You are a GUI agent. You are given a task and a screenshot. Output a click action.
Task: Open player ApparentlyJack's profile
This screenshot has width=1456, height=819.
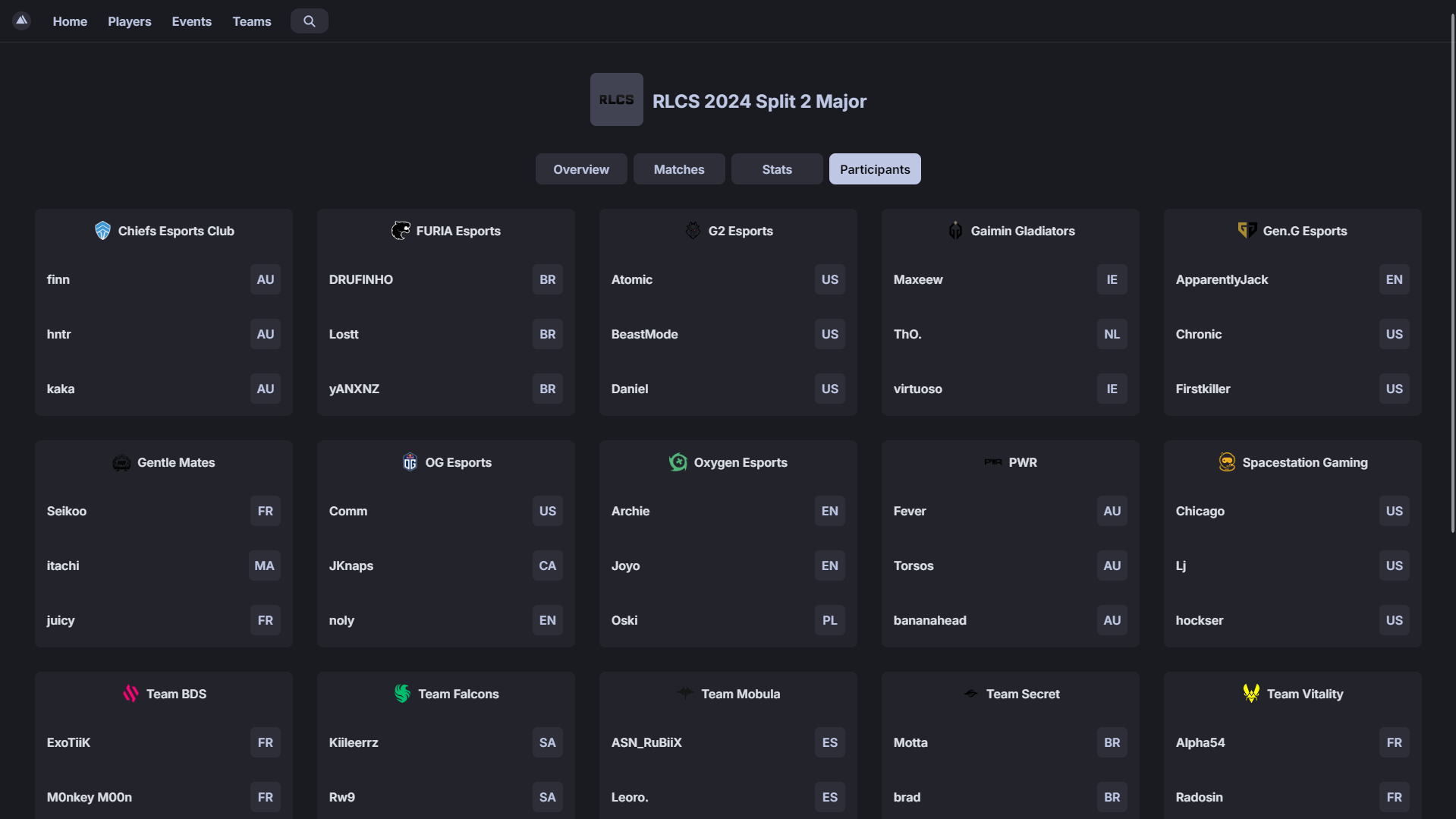1222,279
